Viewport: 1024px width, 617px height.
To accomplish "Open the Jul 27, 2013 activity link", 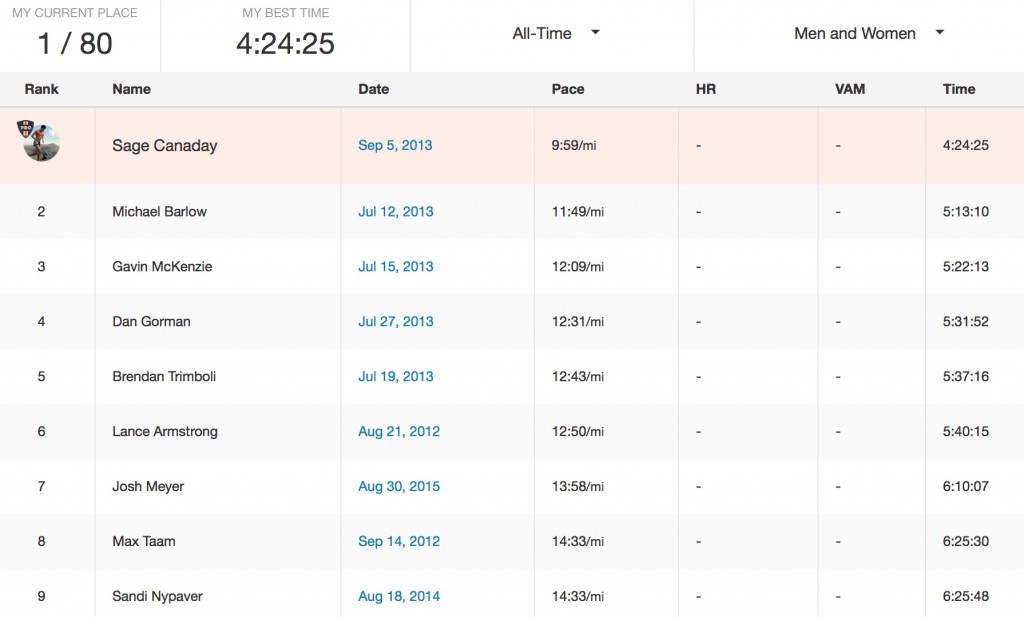I will point(395,322).
